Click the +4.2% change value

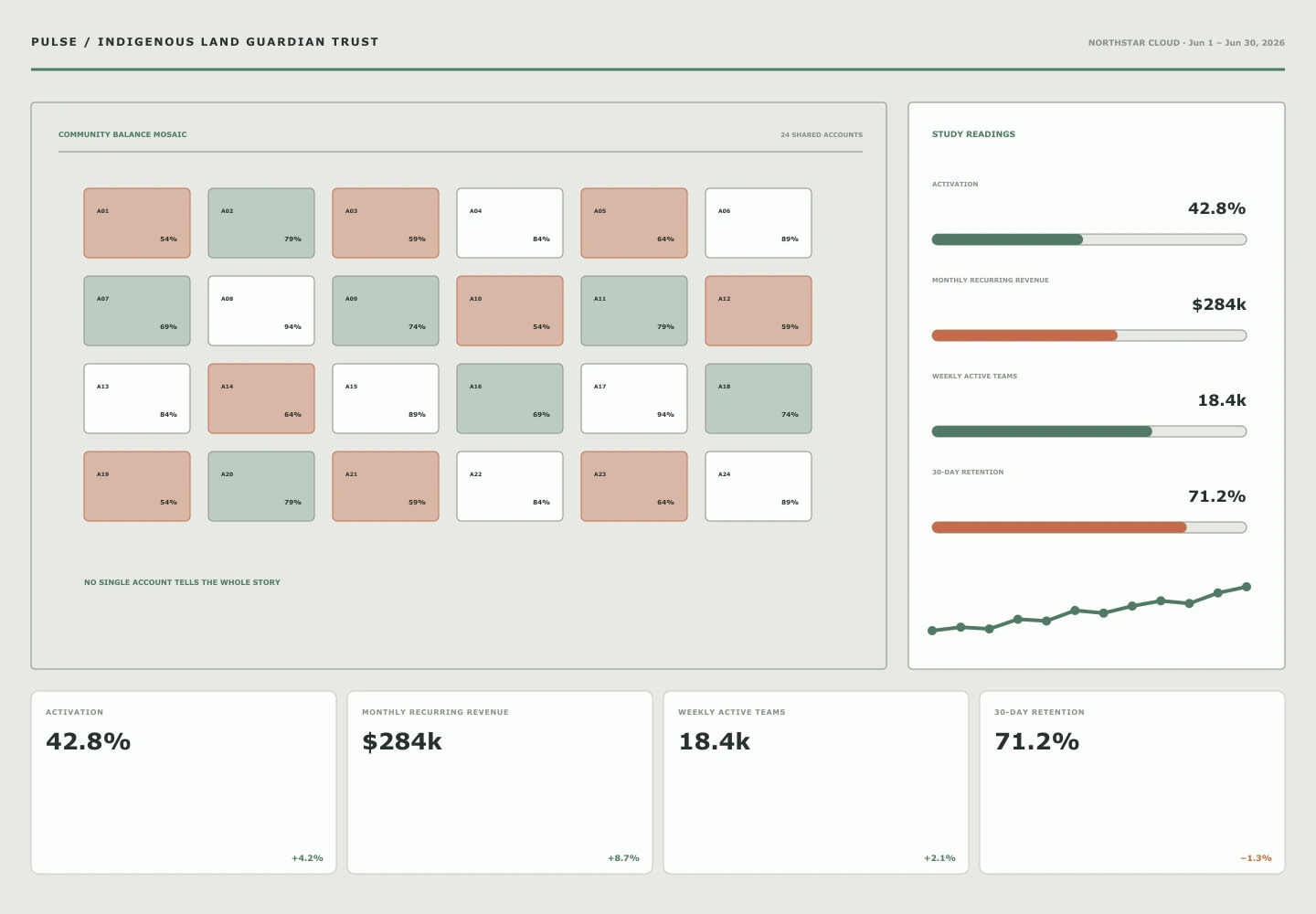307,858
